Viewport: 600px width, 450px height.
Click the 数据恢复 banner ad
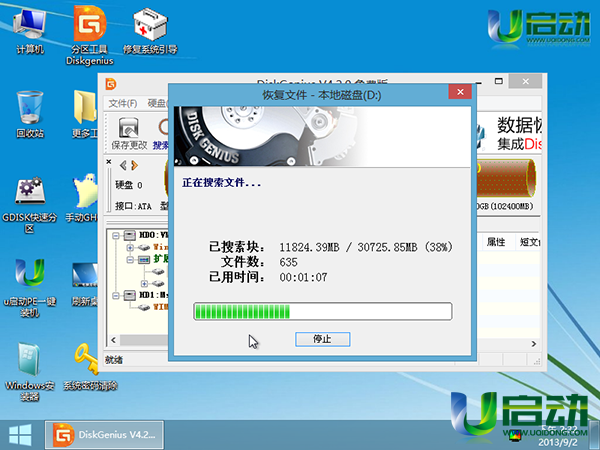tap(509, 133)
